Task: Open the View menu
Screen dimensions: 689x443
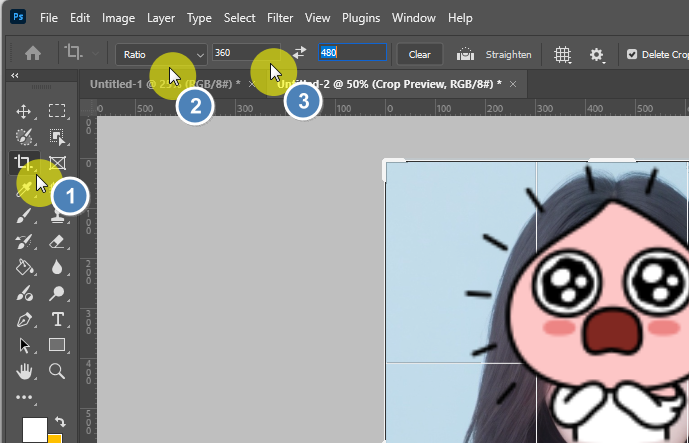Action: 317,18
